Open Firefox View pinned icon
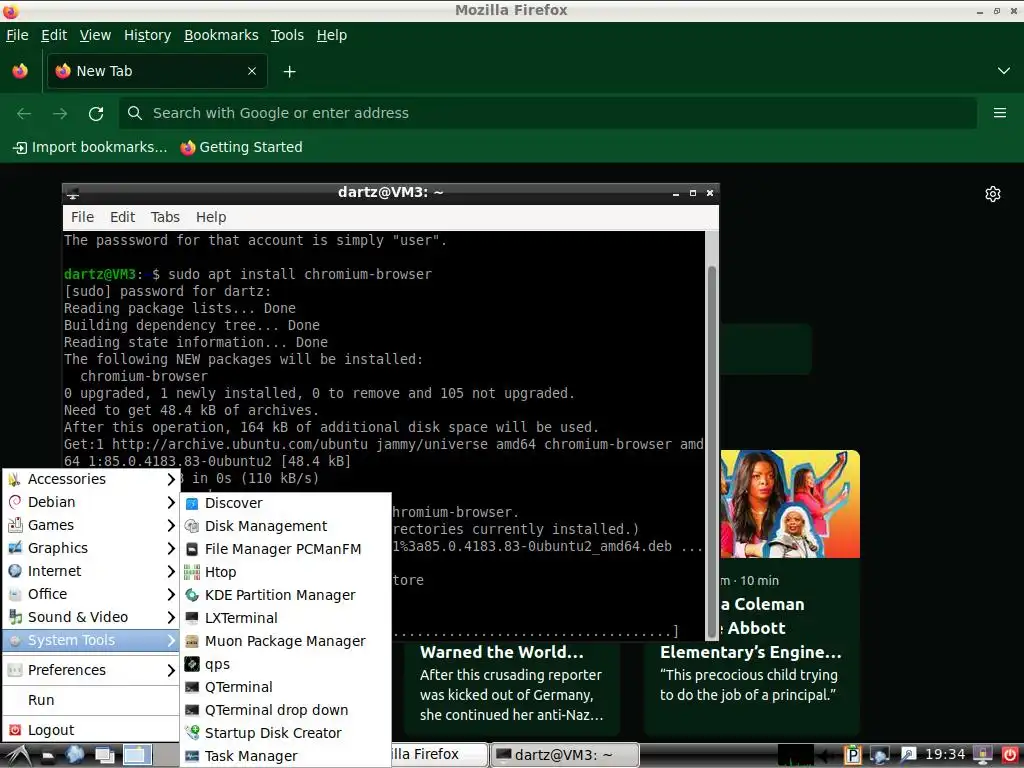This screenshot has width=1024, height=768. (20, 71)
